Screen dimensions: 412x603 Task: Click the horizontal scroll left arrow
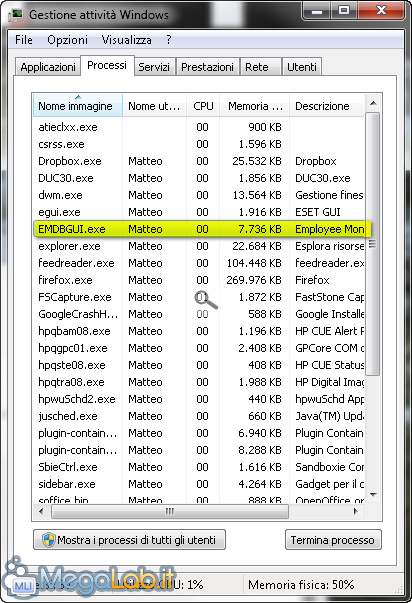click(x=42, y=511)
